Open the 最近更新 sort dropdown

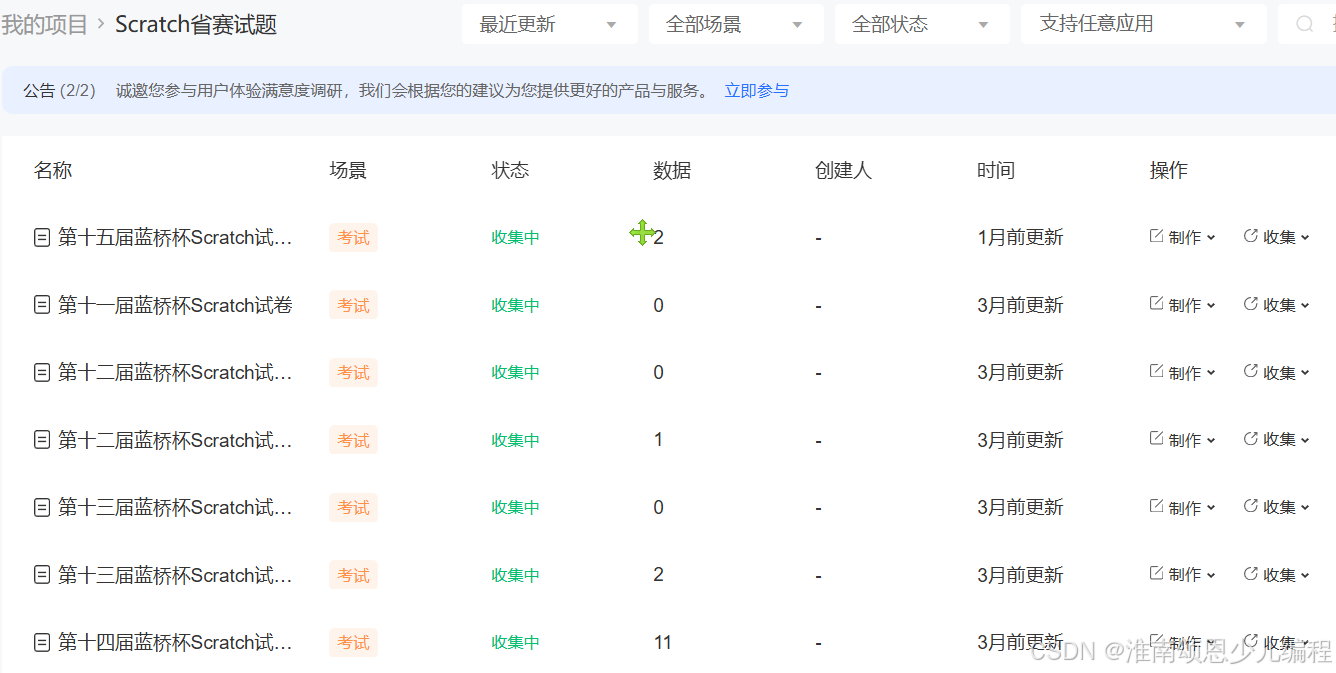click(x=549, y=24)
